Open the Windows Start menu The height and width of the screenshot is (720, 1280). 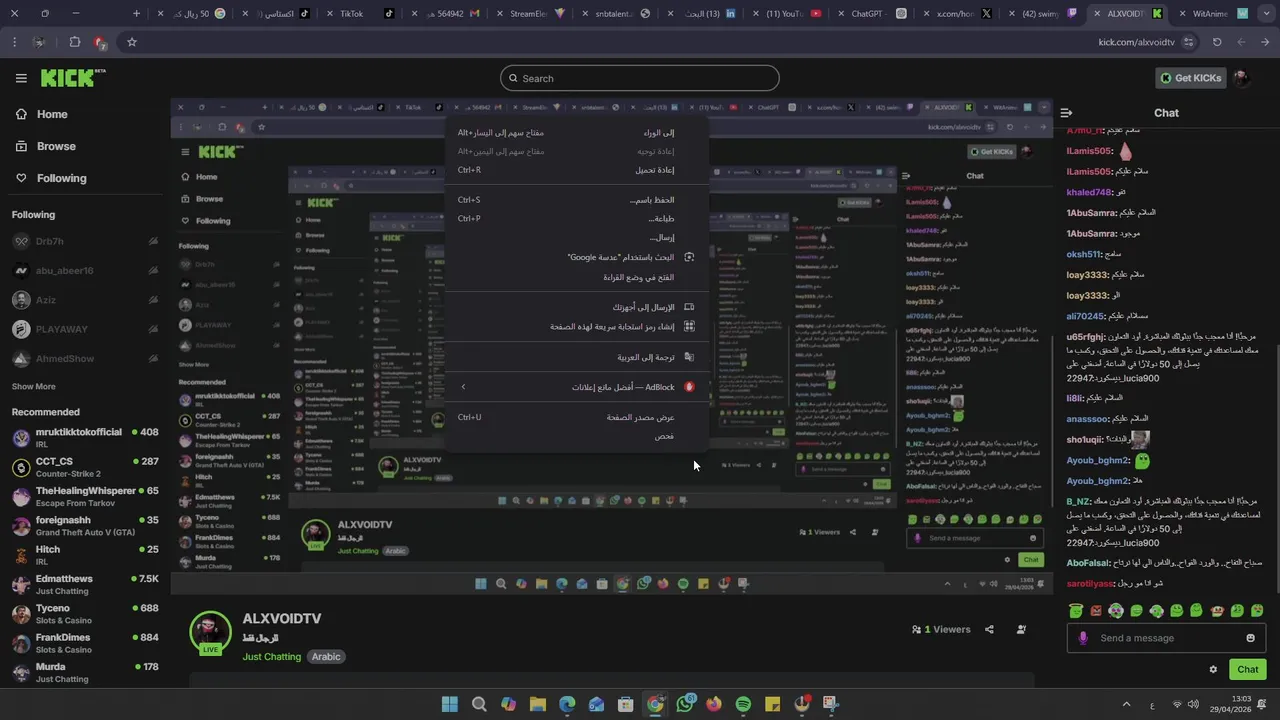(450, 705)
